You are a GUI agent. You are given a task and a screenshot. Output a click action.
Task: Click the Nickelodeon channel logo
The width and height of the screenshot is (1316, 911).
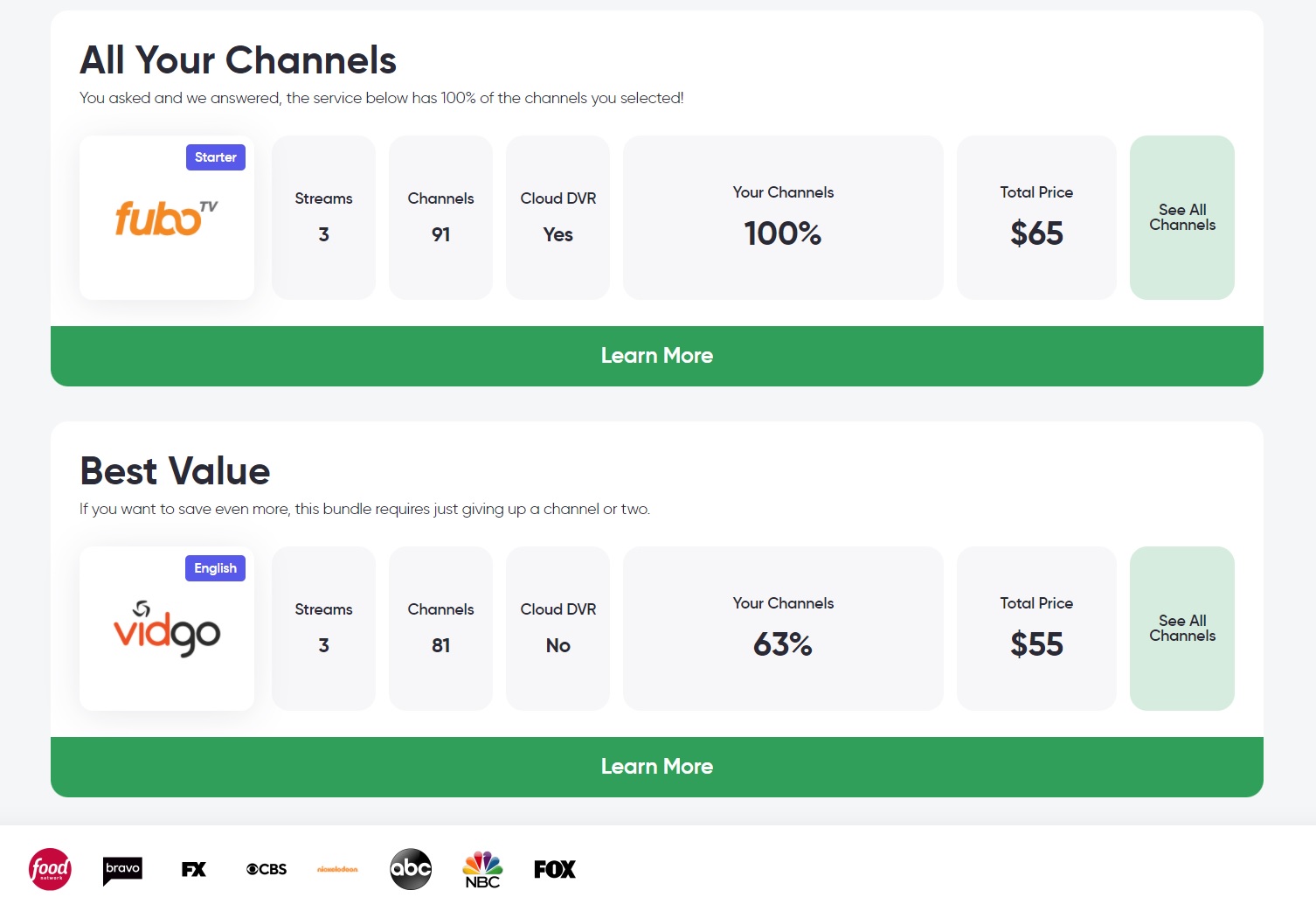point(337,869)
